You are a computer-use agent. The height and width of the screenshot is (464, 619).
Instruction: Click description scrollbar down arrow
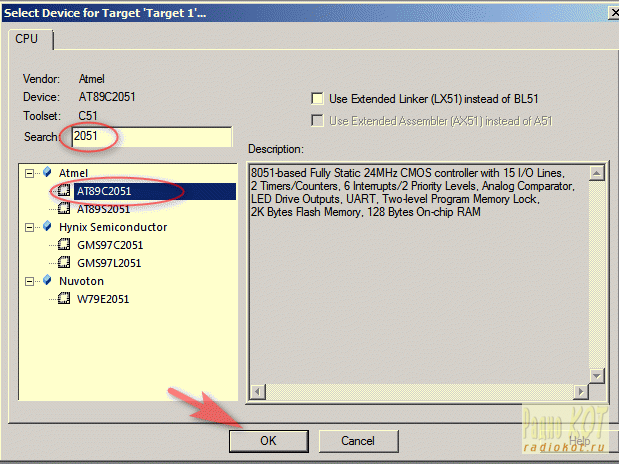click(x=596, y=376)
